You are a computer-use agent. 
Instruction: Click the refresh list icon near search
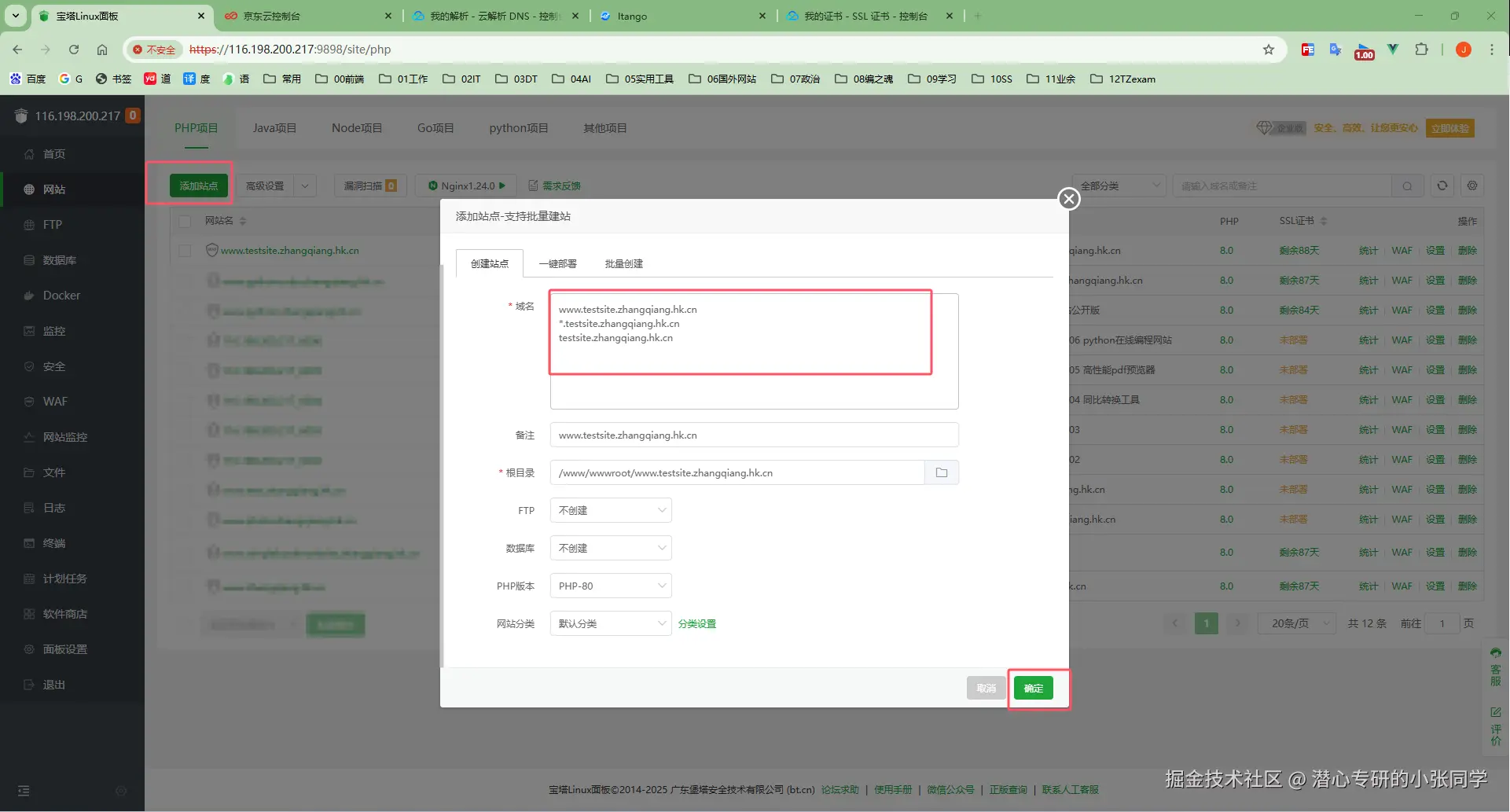tap(1442, 186)
